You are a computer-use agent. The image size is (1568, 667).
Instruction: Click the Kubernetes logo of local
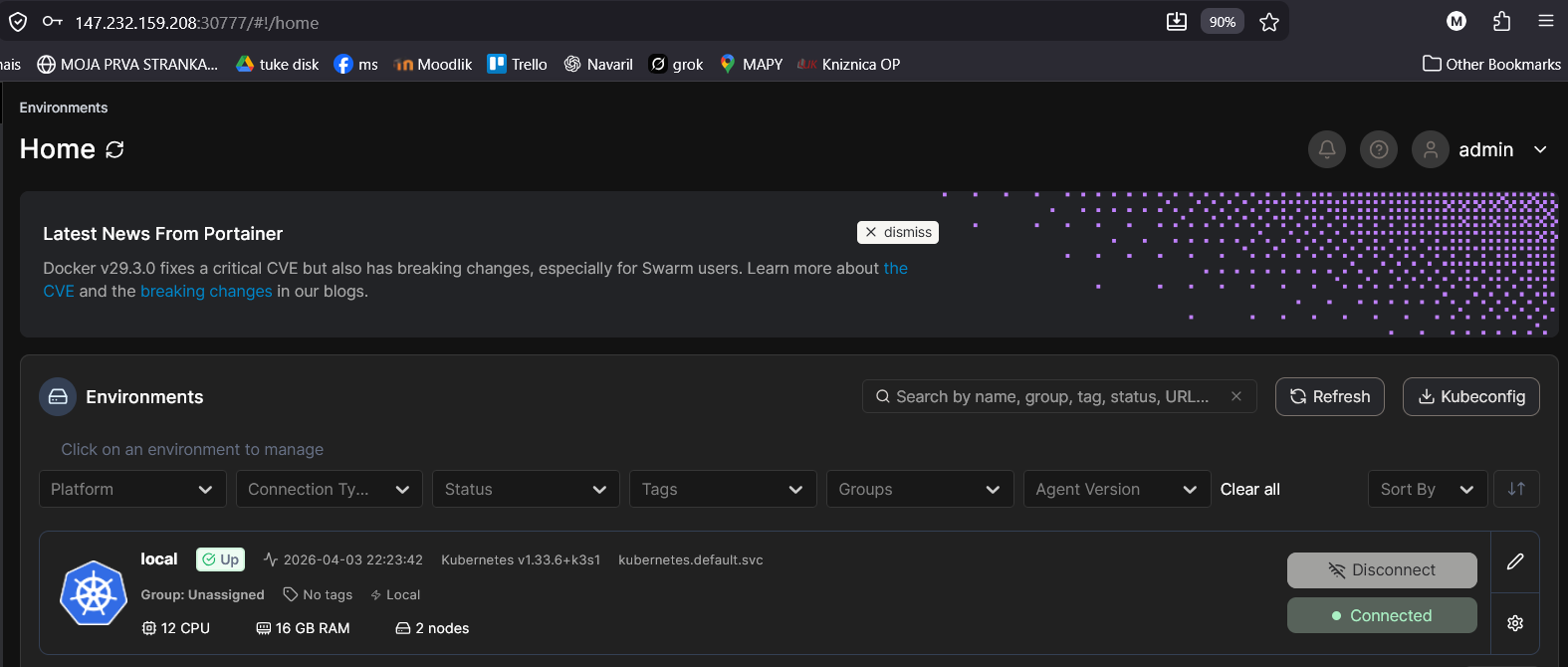(94, 593)
